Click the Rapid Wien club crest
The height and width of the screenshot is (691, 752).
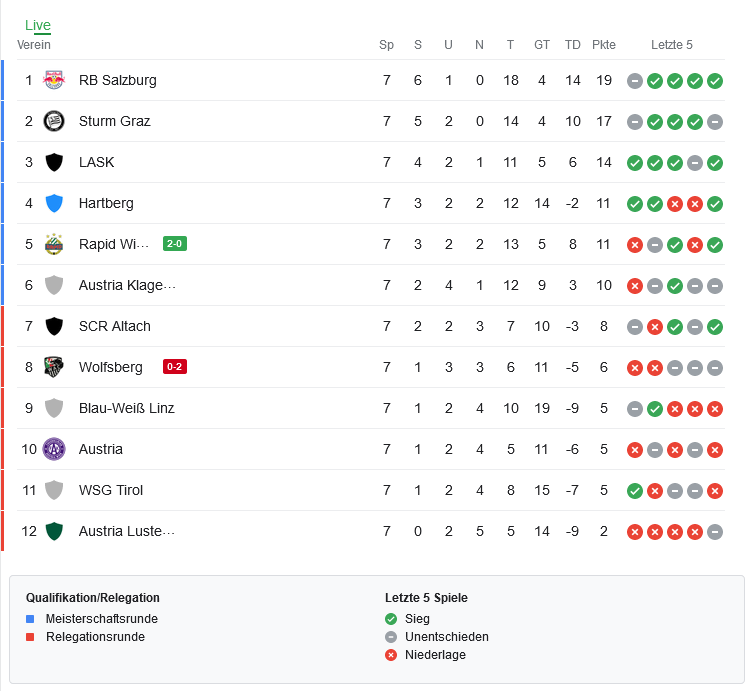pos(54,244)
